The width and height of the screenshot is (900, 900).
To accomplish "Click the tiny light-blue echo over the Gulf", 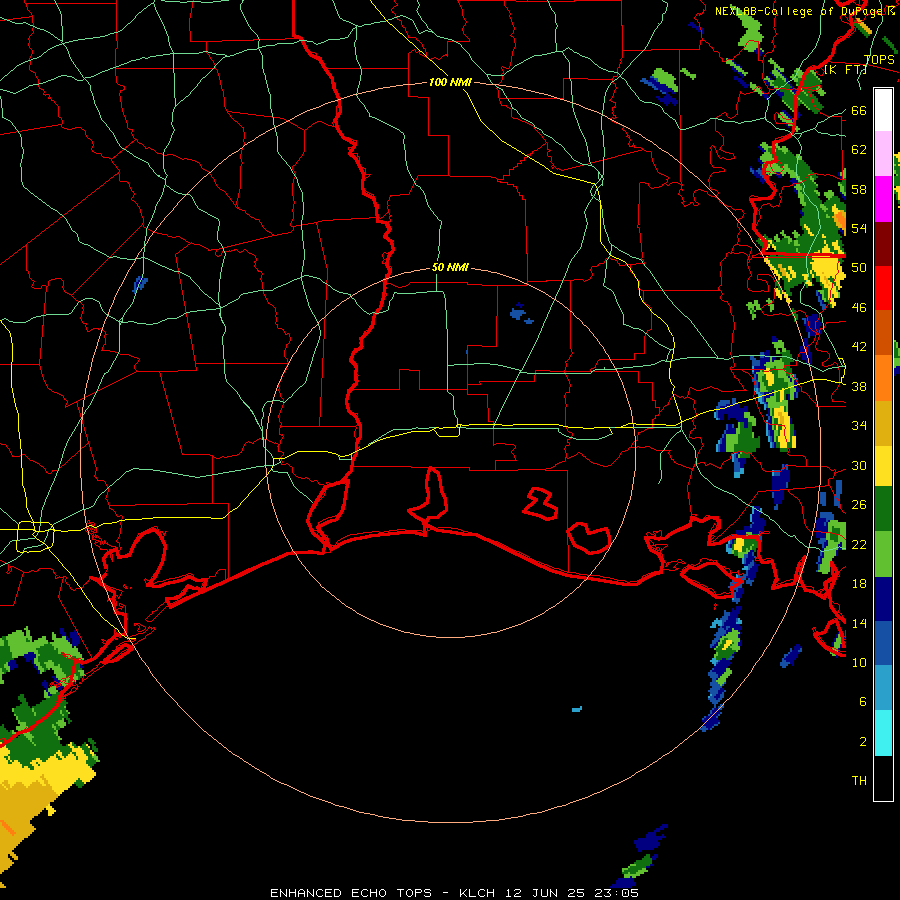I will [577, 709].
